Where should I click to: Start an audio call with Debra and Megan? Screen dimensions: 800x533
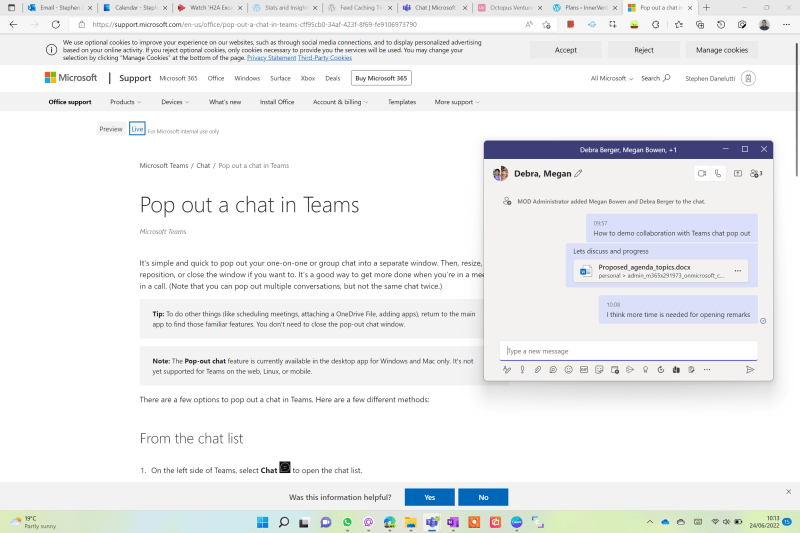click(718, 173)
